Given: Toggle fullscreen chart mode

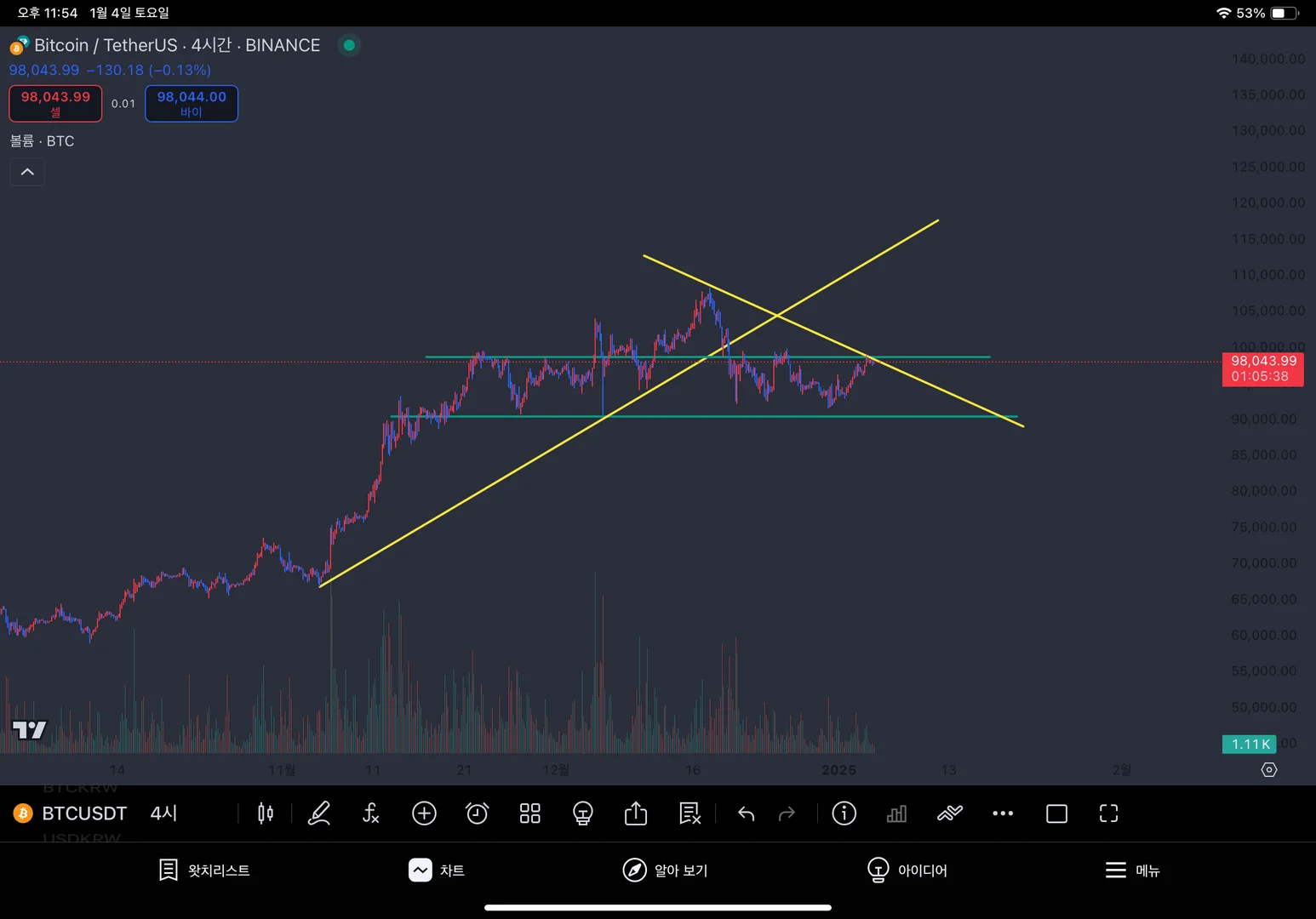Looking at the screenshot, I should click(x=1108, y=813).
